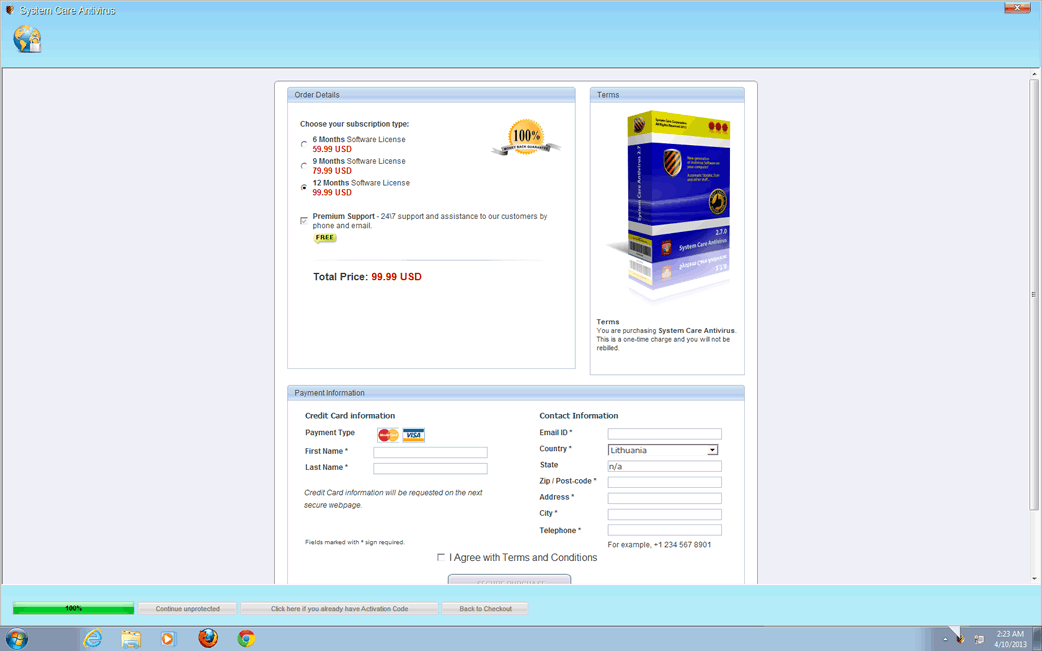The width and height of the screenshot is (1042, 651).
Task: Click the already have Activation Code button
Action: coord(339,608)
